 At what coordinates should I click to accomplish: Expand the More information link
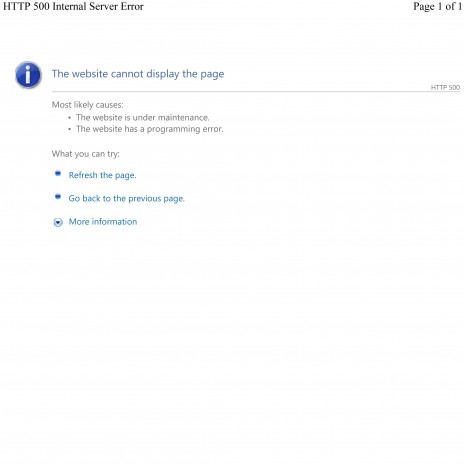(103, 222)
